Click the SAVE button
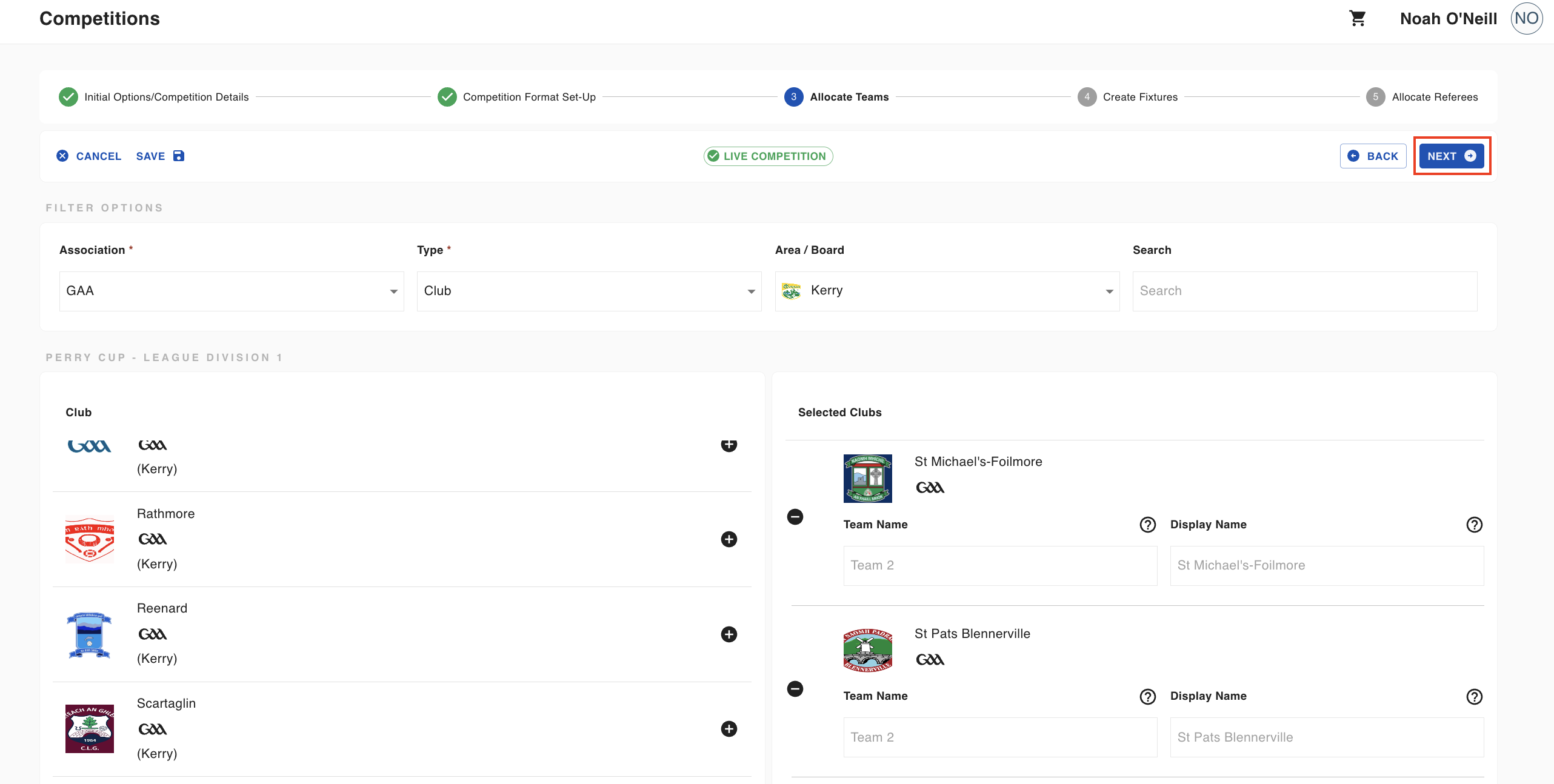Image resolution: width=1554 pixels, height=784 pixels. 161,156
